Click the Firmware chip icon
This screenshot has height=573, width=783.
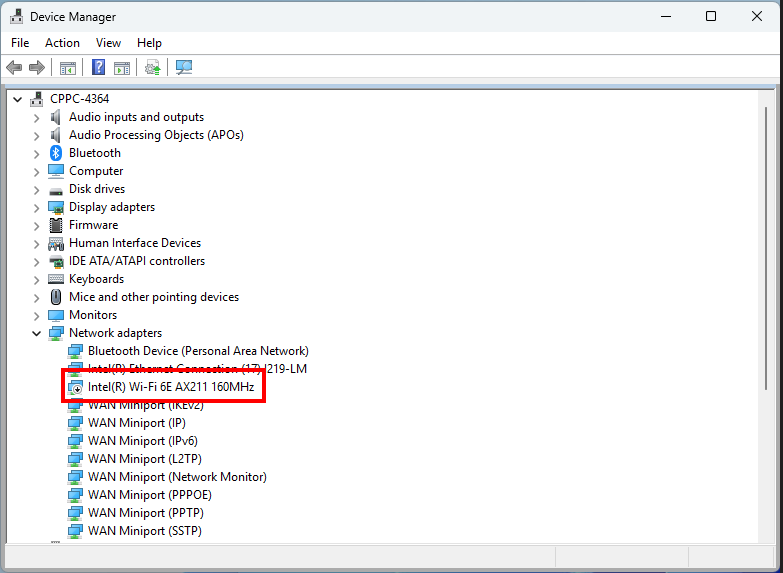[x=56, y=225]
